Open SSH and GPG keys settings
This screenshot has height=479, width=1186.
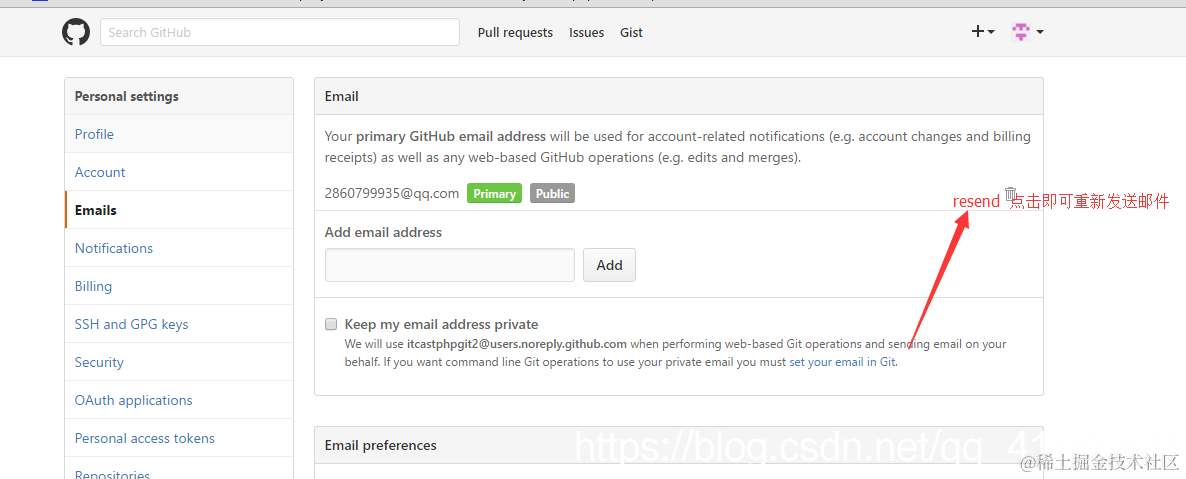131,324
